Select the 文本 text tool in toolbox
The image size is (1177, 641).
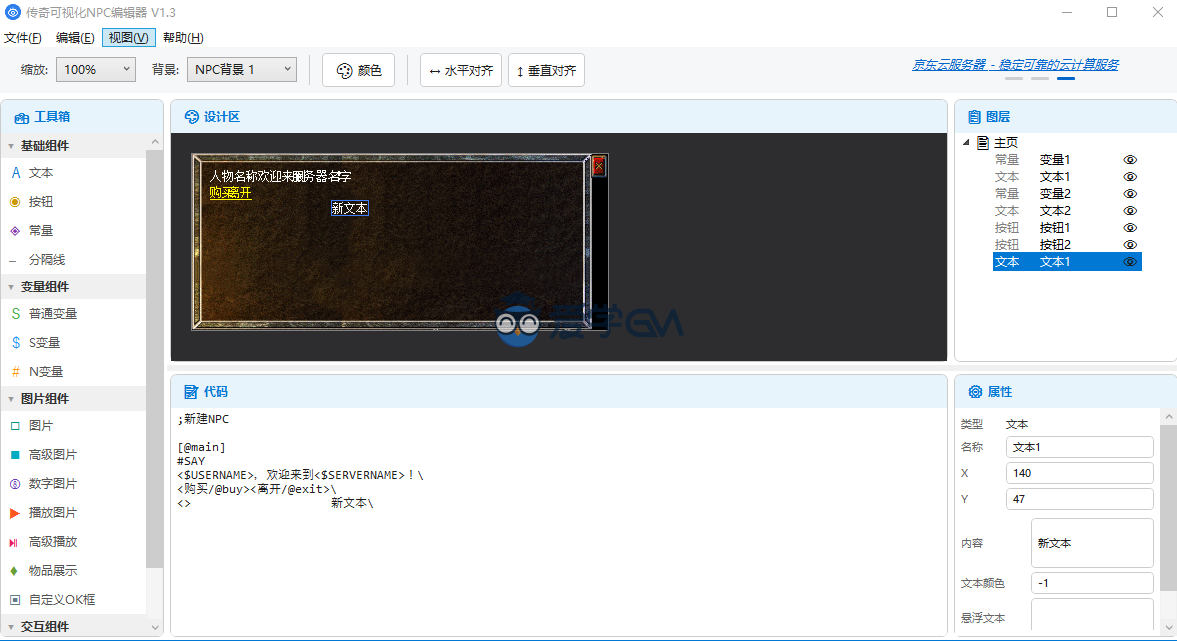40,173
